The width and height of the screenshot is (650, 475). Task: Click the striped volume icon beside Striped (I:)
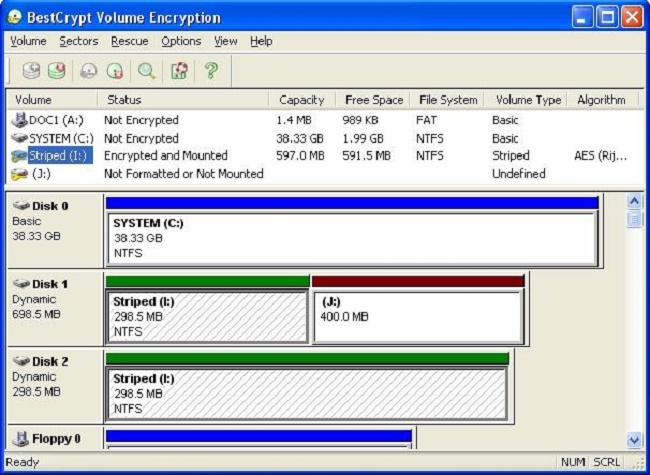click(19, 156)
